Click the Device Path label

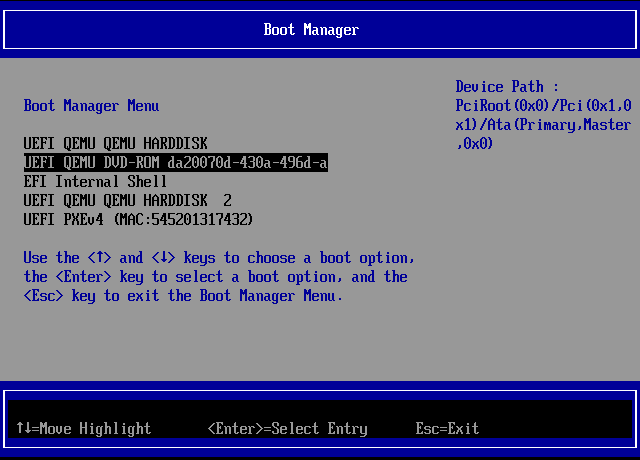pyautogui.click(x=507, y=87)
